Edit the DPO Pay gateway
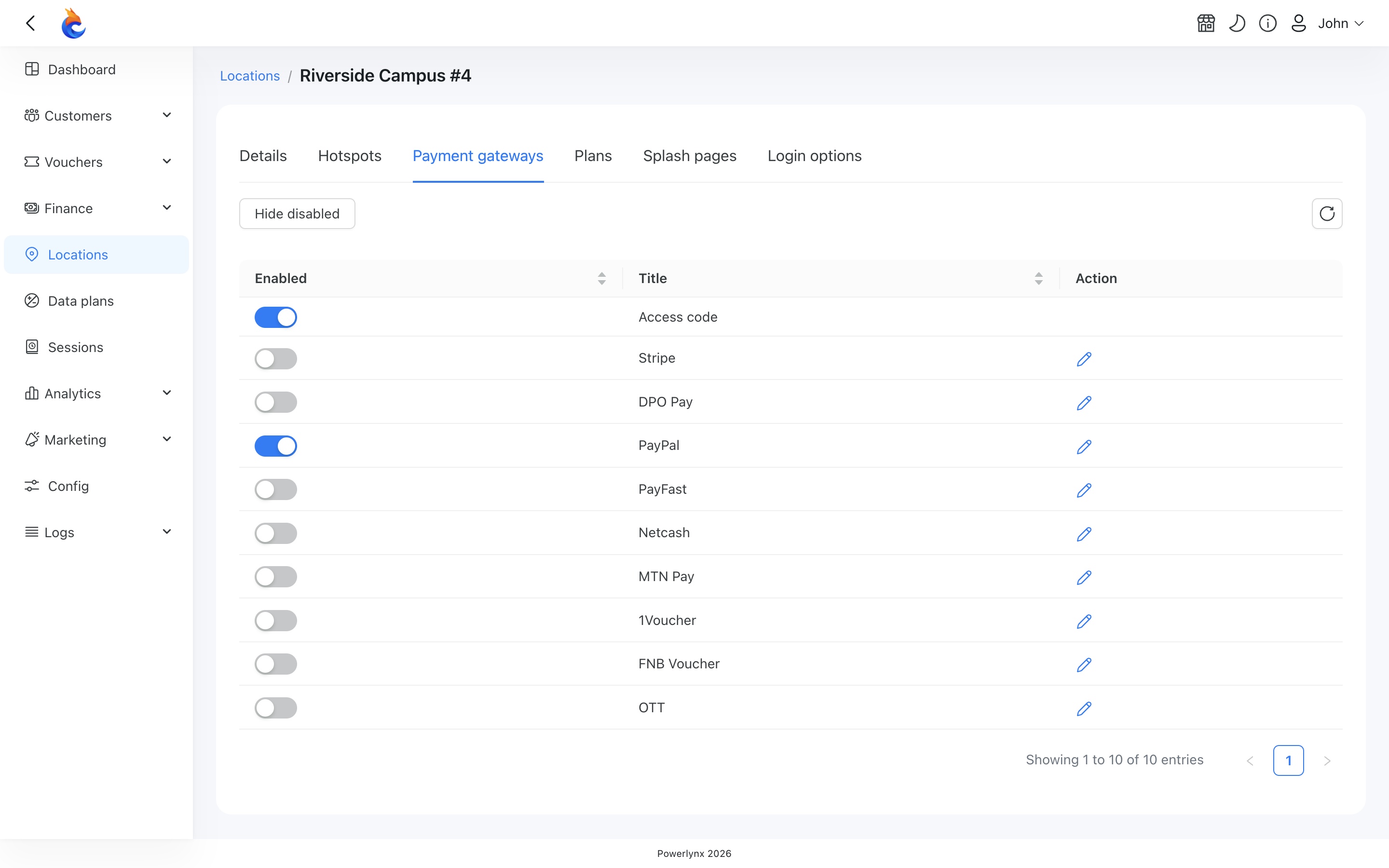The height and width of the screenshot is (868, 1389). click(1084, 403)
